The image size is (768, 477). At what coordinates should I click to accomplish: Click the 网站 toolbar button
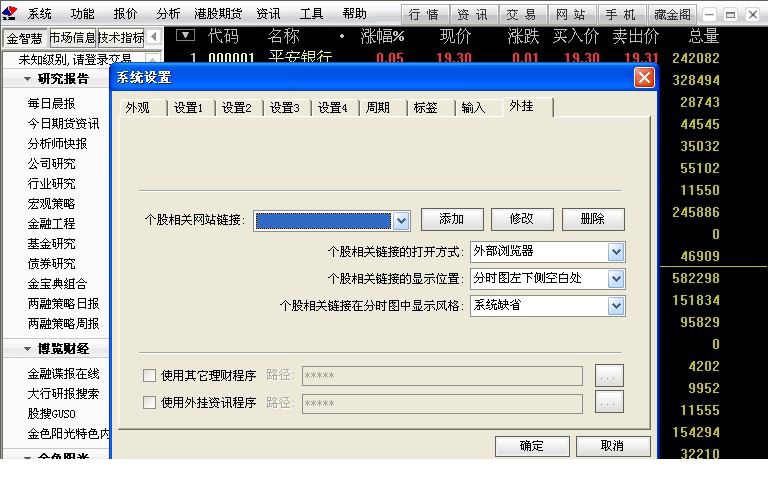click(572, 15)
